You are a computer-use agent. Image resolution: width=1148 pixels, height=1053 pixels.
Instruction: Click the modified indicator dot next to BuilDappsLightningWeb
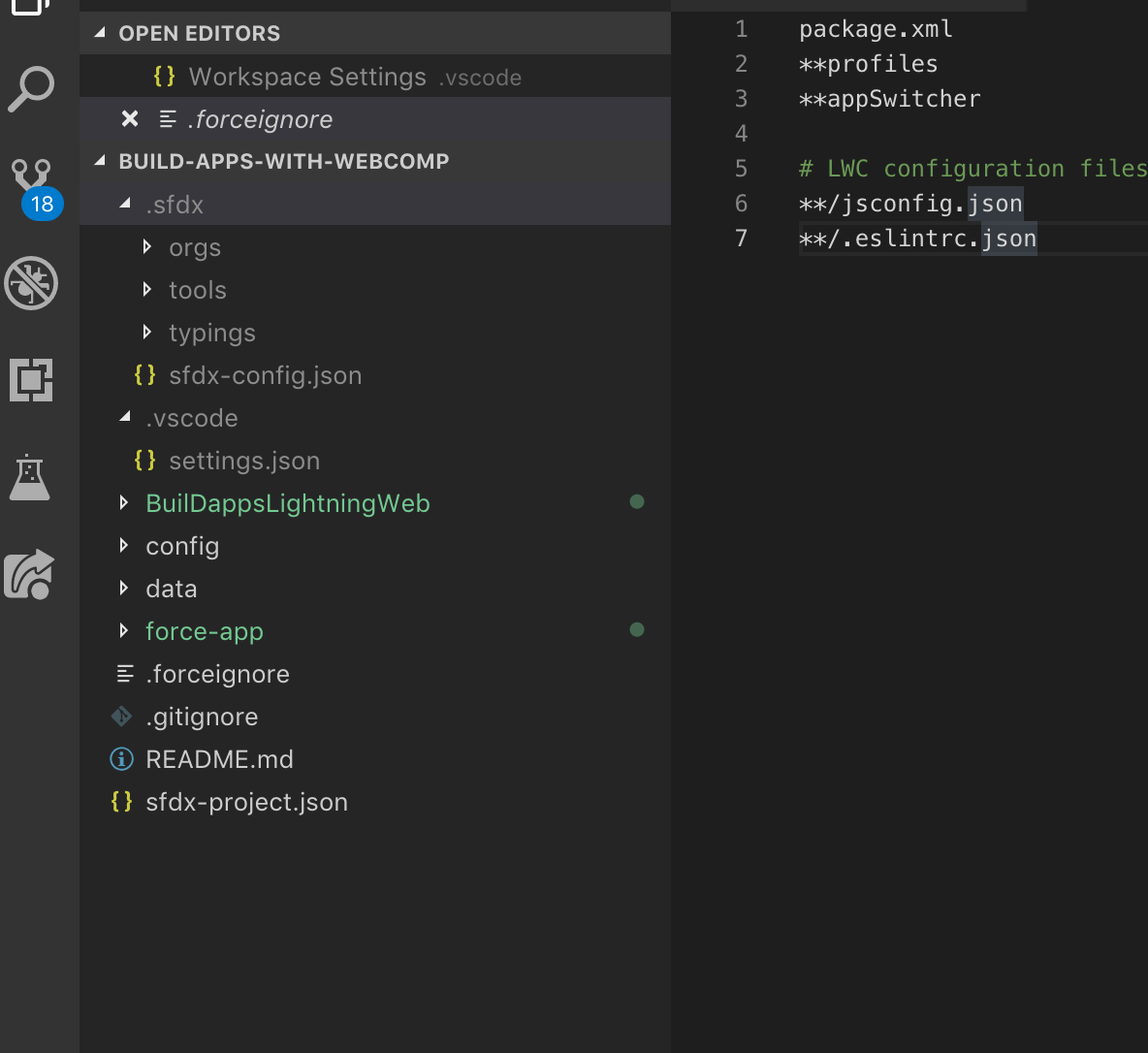pyautogui.click(x=637, y=502)
